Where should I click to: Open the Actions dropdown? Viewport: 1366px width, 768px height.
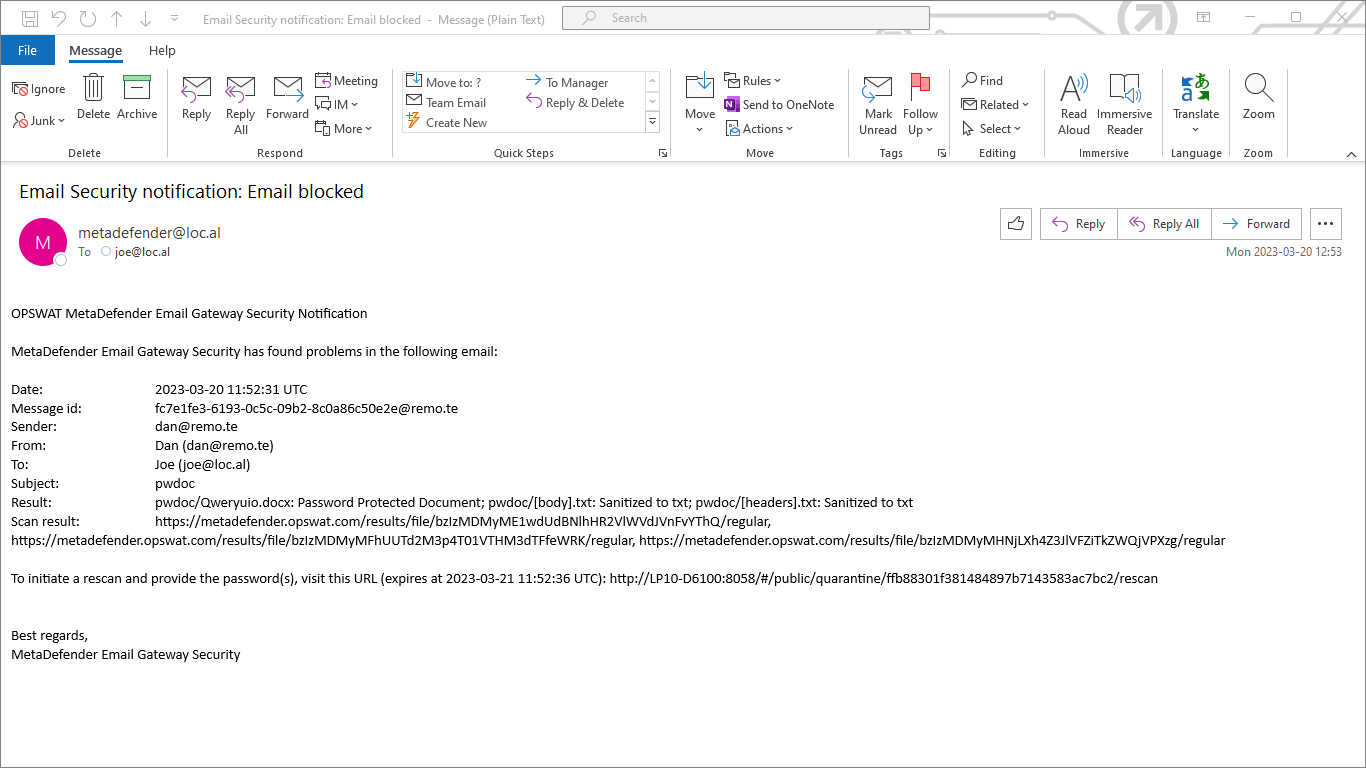pyautogui.click(x=758, y=129)
